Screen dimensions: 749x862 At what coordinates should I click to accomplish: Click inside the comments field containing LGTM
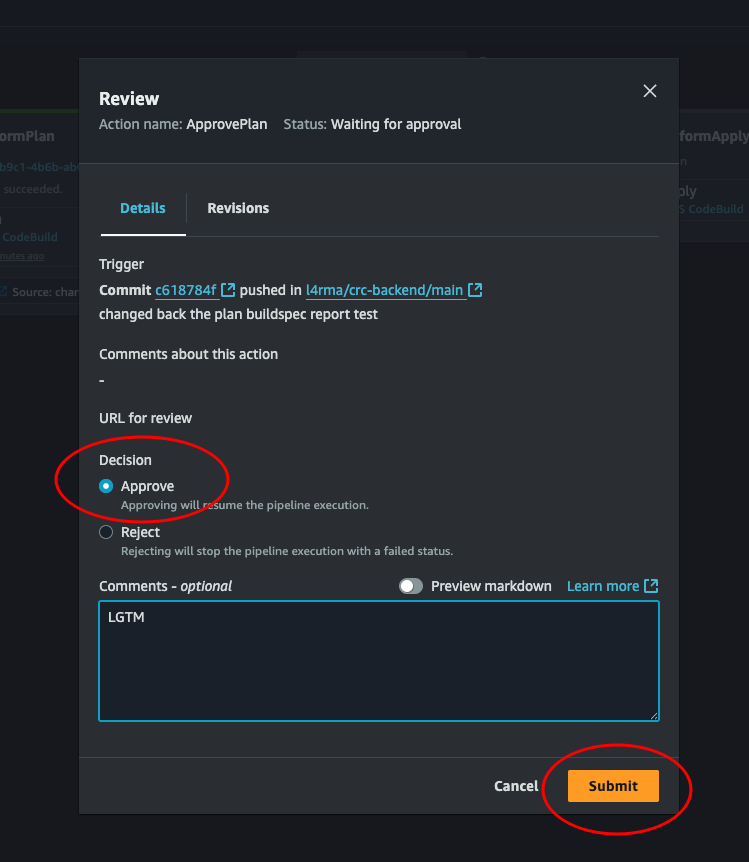pyautogui.click(x=379, y=660)
